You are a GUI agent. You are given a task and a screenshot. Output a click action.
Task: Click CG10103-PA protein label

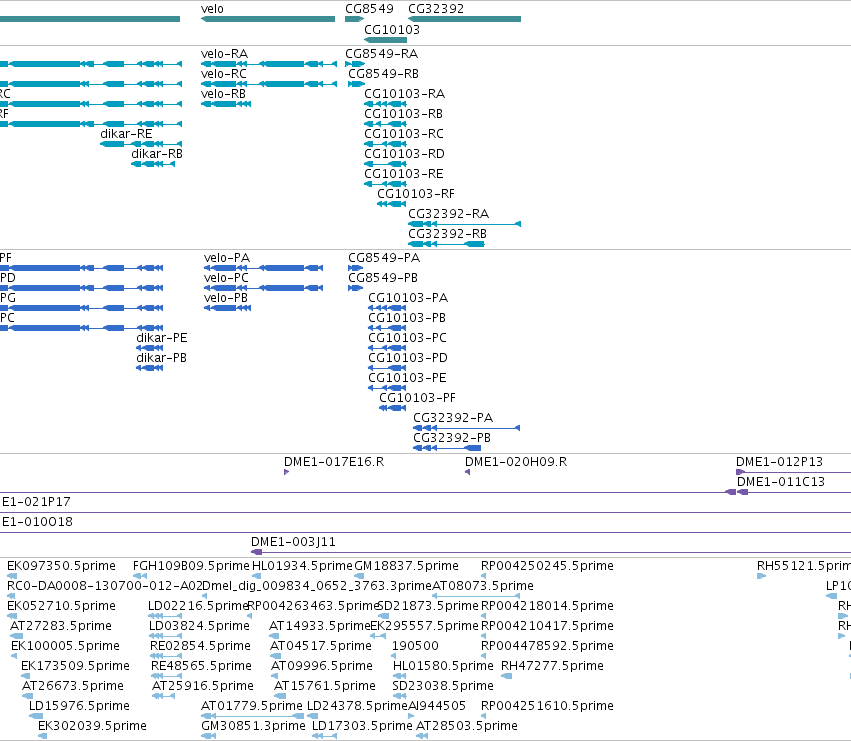(408, 298)
